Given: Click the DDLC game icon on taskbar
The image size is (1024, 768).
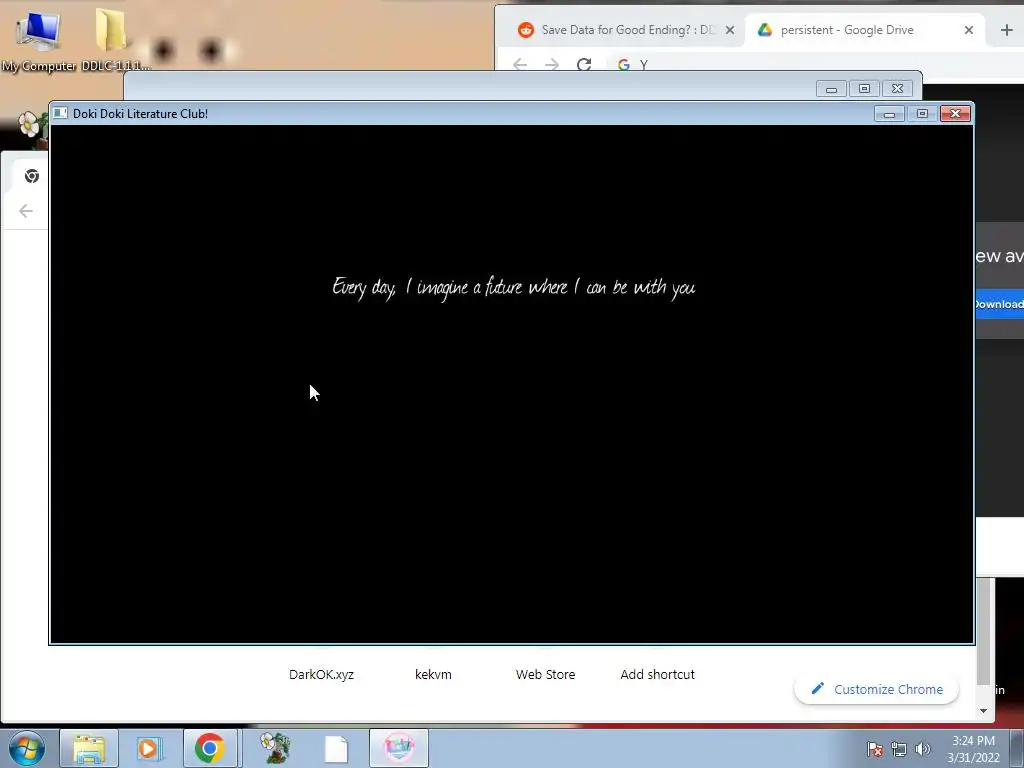Looking at the screenshot, I should point(399,748).
